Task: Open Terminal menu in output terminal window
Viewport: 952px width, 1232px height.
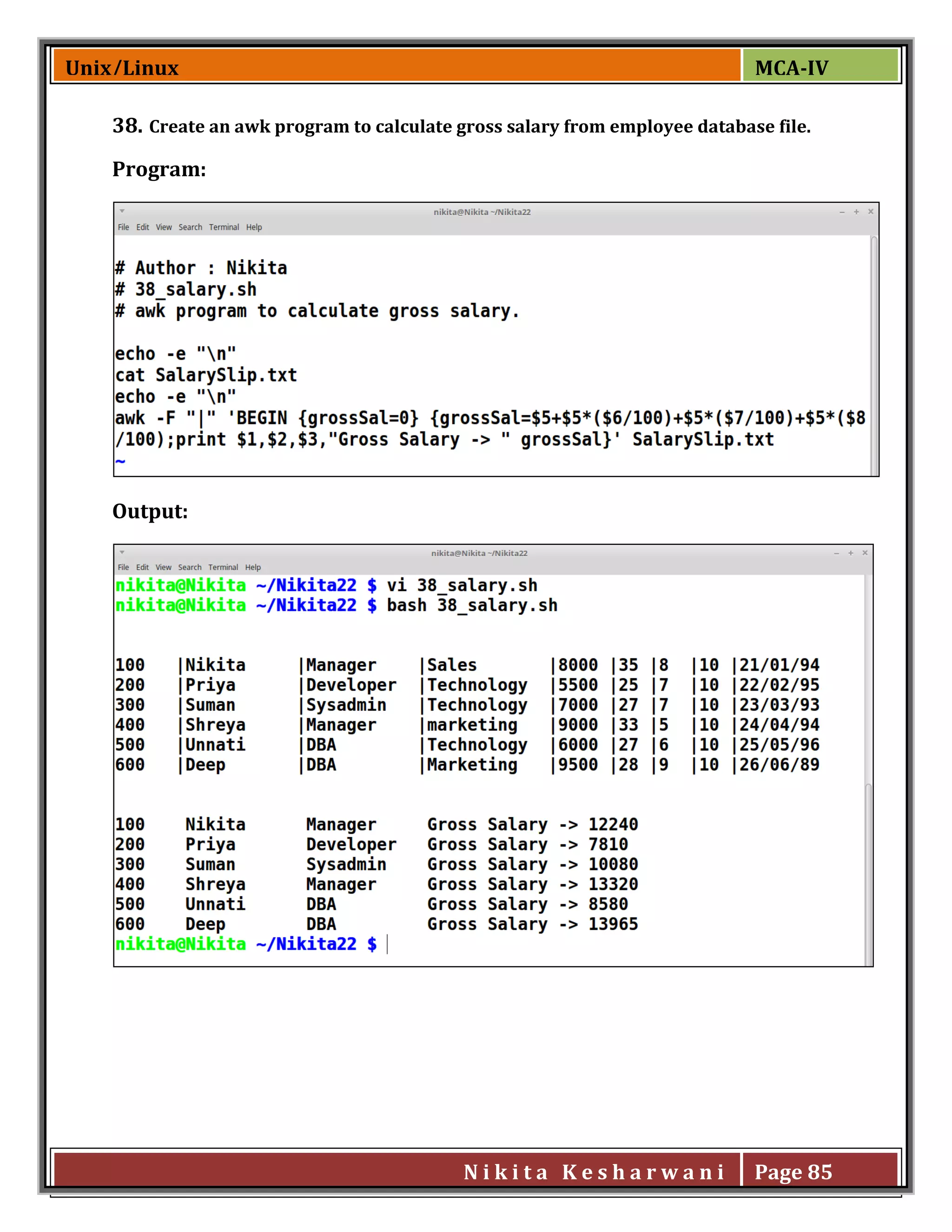Action: (x=223, y=568)
